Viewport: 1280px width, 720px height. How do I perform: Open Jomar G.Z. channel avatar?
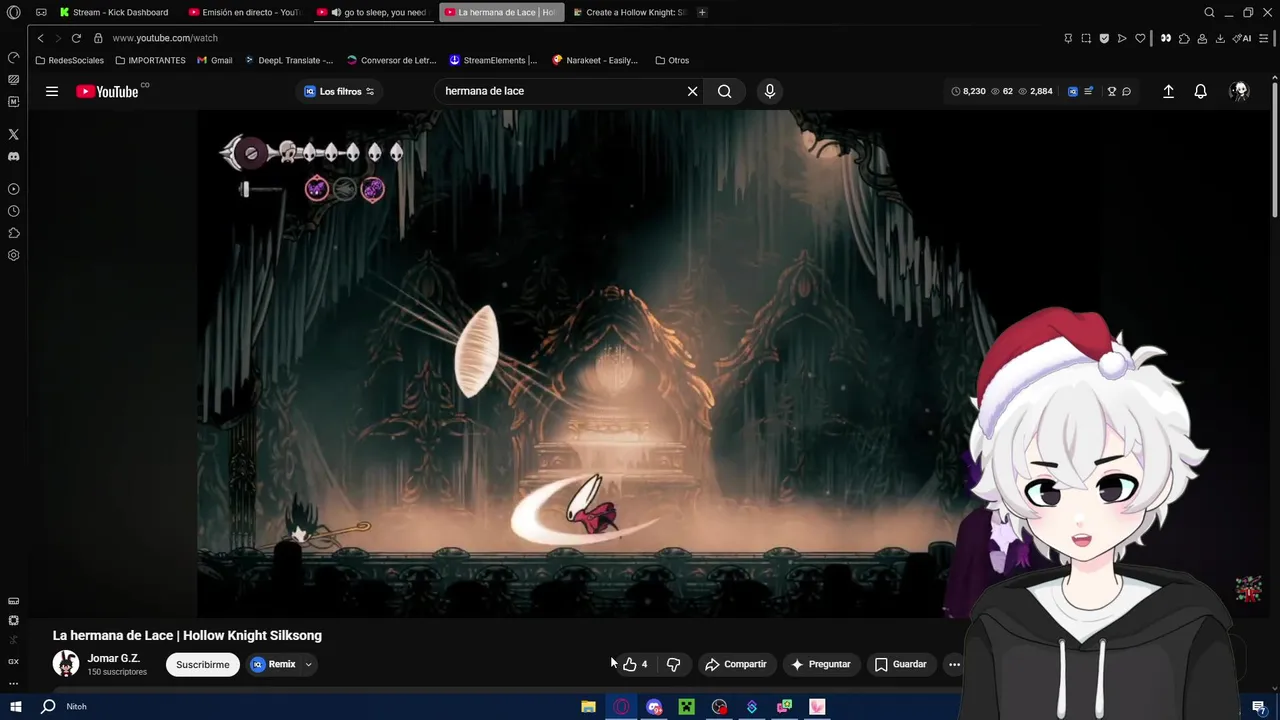[66, 664]
